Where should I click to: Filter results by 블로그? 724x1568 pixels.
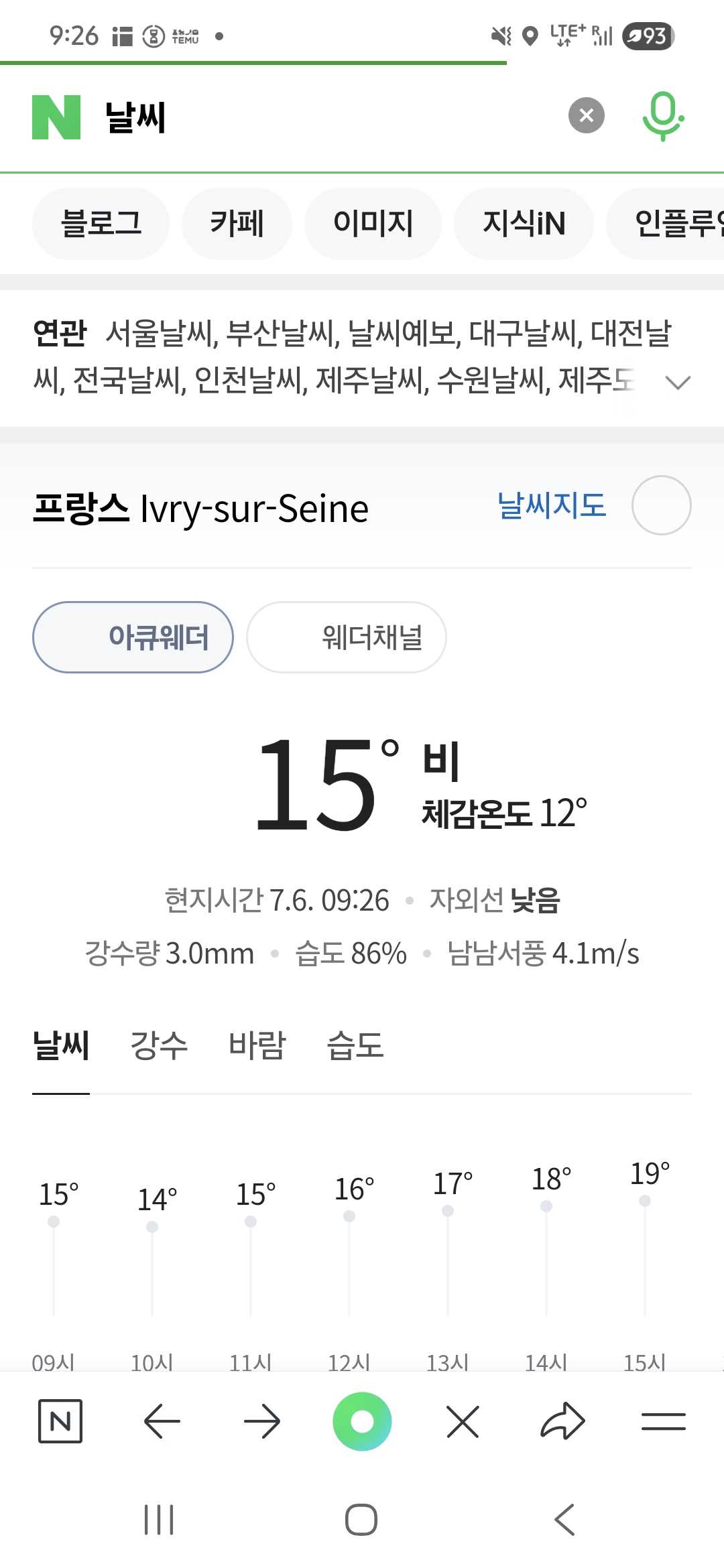[101, 223]
